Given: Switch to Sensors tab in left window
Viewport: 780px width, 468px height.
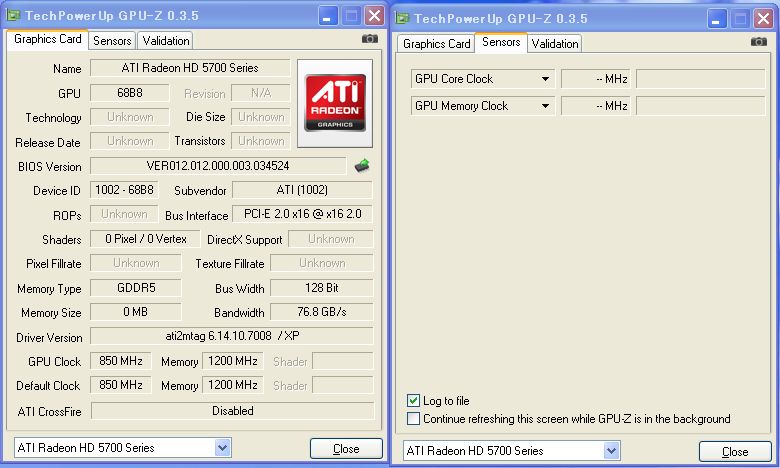Looking at the screenshot, I should tap(112, 41).
